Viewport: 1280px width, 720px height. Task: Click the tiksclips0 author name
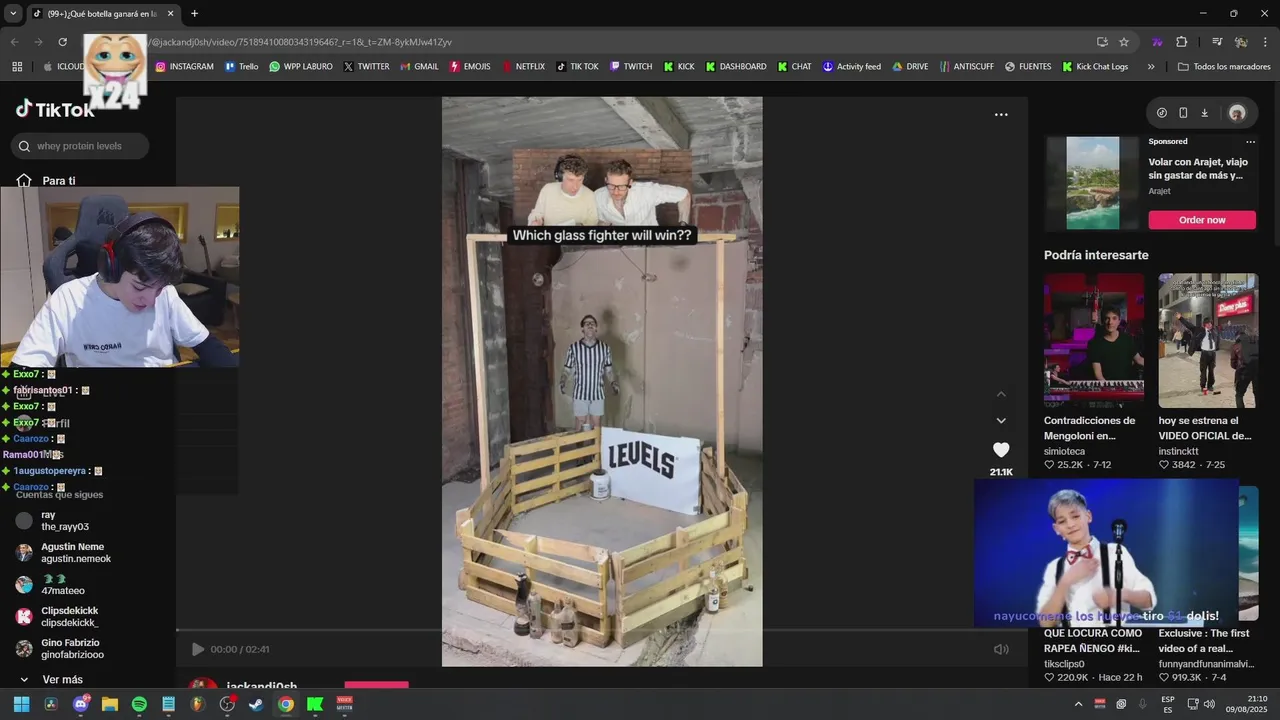pos(1064,664)
